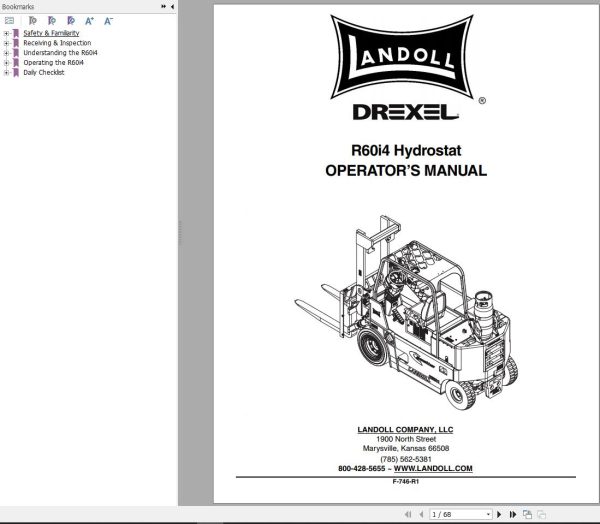Image resolution: width=600 pixels, height=524 pixels.
Task: Go to the Daily Checklist bookmark
Action: tap(44, 72)
